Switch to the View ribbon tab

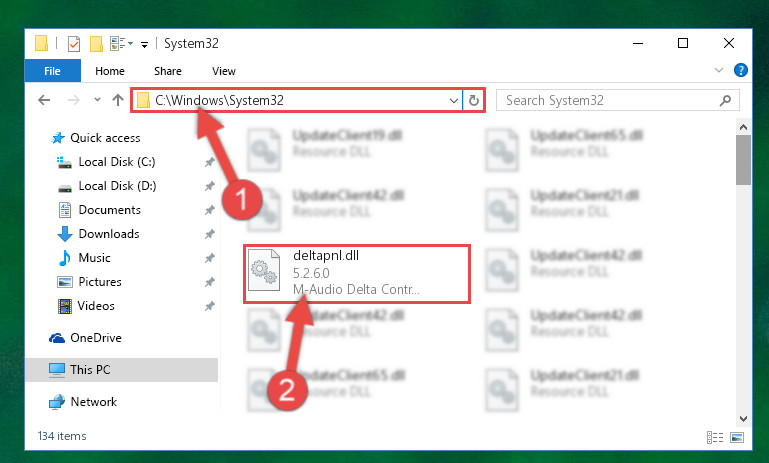coord(224,71)
